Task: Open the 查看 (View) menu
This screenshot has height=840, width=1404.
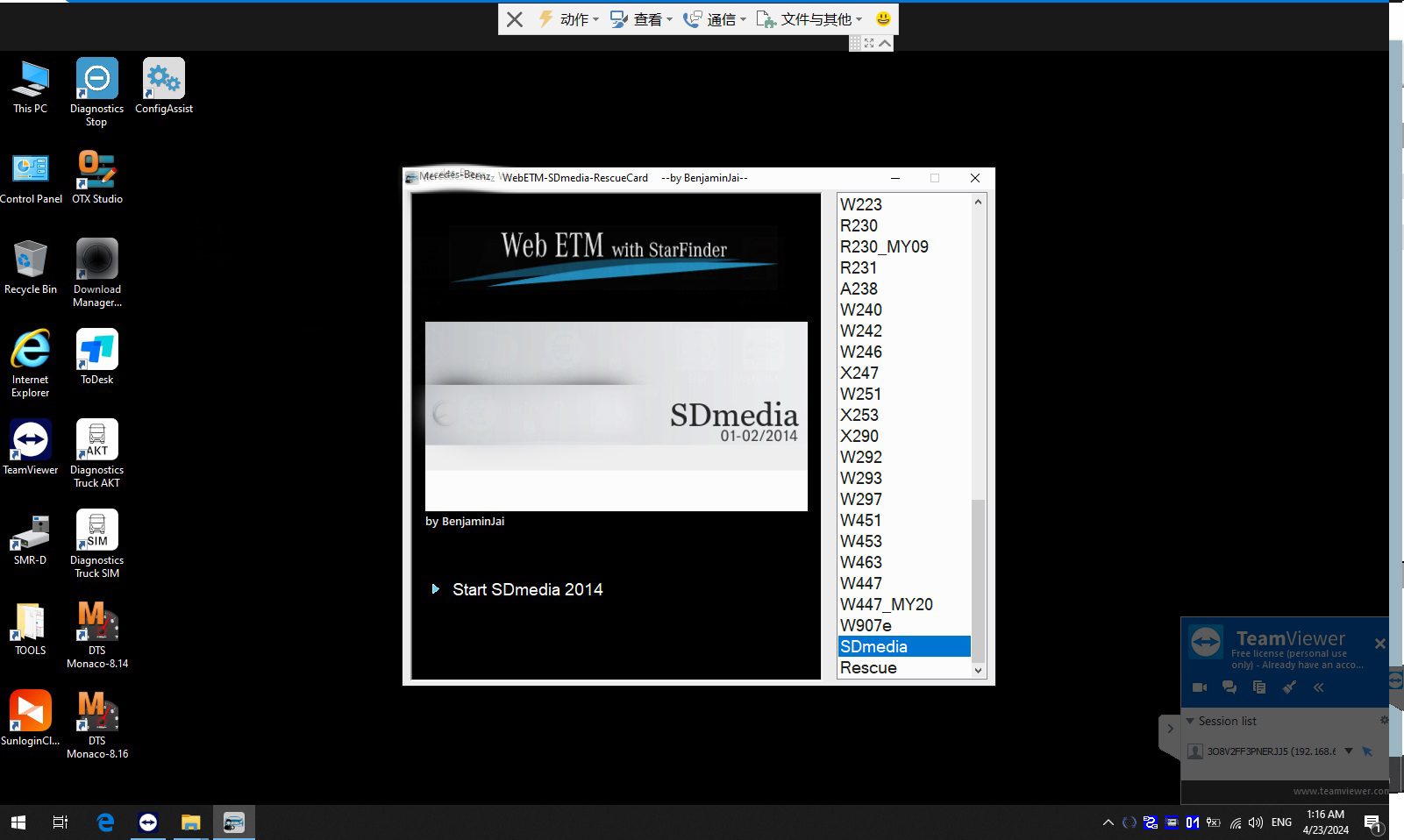Action: 642,19
